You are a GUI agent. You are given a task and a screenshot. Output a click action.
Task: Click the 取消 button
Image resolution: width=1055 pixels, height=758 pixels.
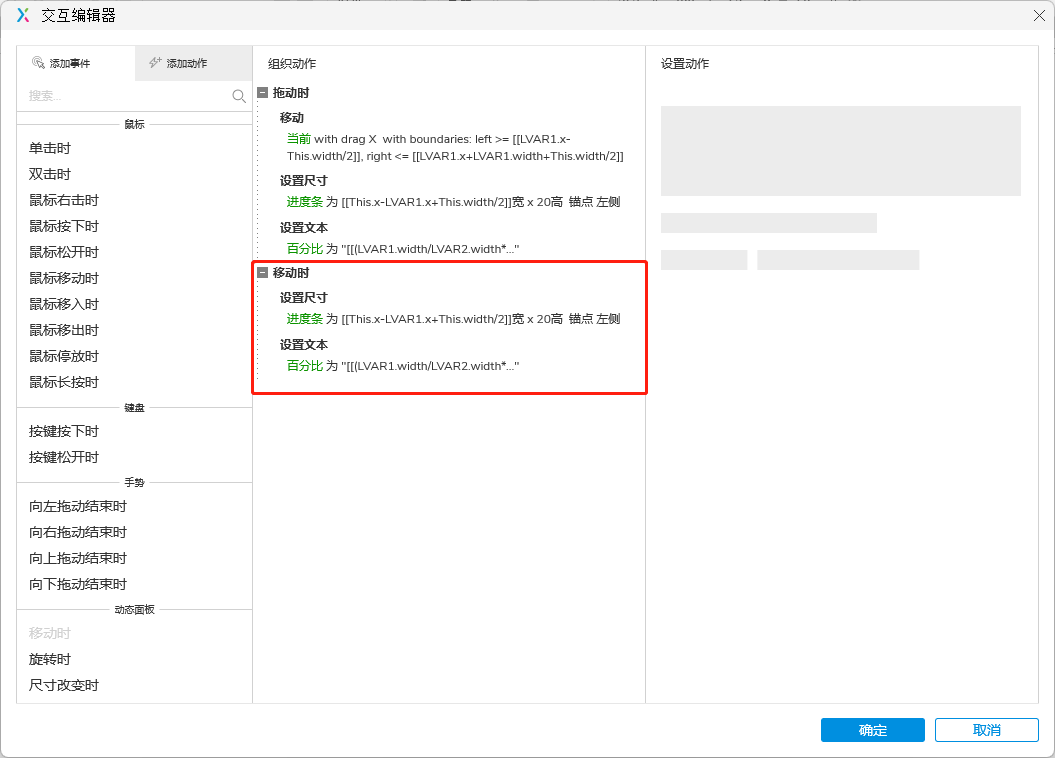click(986, 730)
